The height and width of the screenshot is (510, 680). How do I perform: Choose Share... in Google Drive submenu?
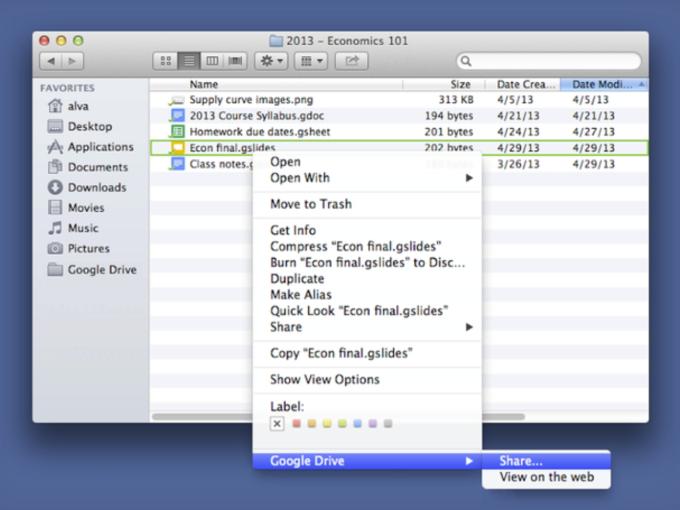546,461
